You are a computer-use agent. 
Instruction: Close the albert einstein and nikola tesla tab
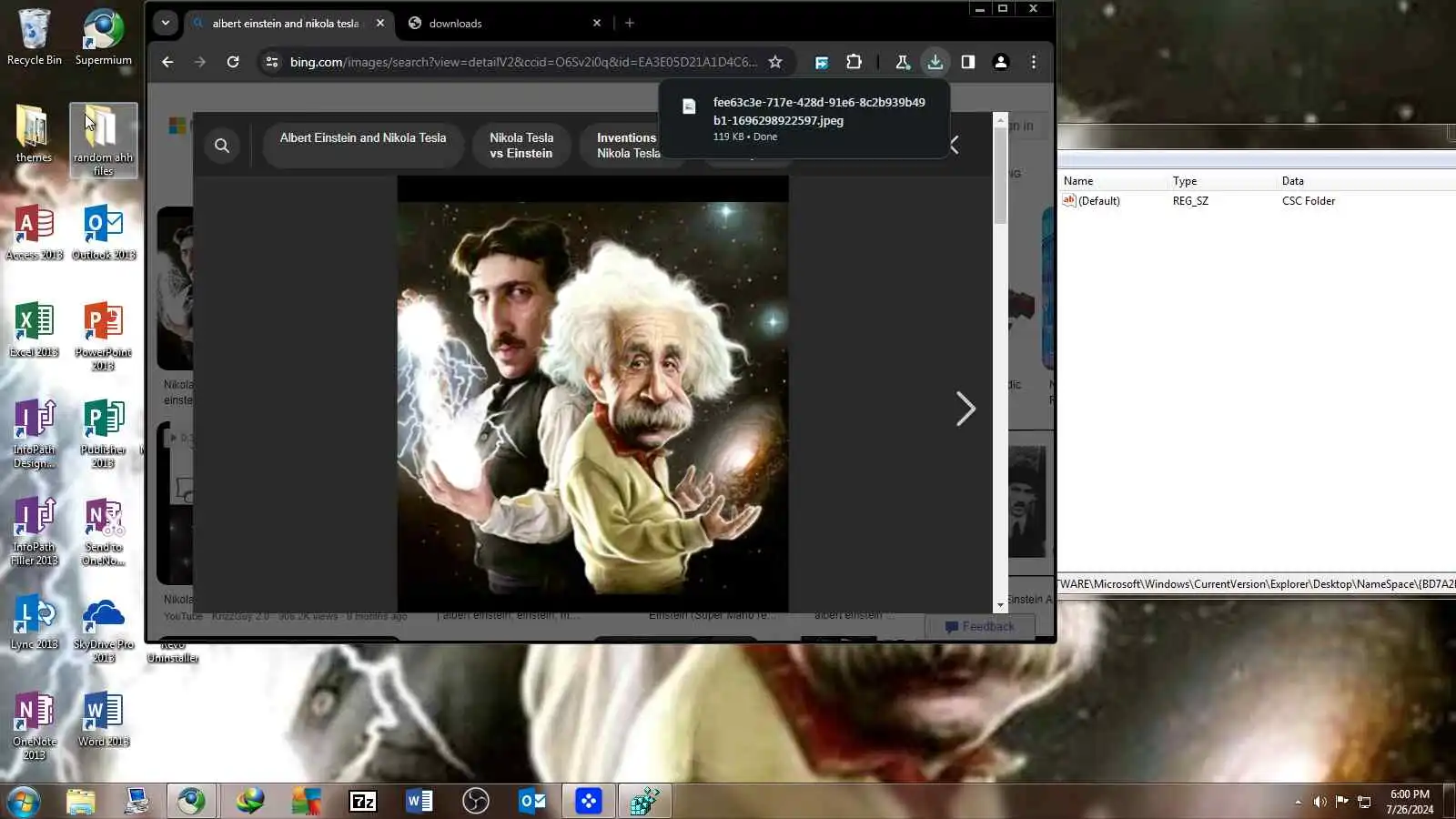pyautogui.click(x=380, y=24)
